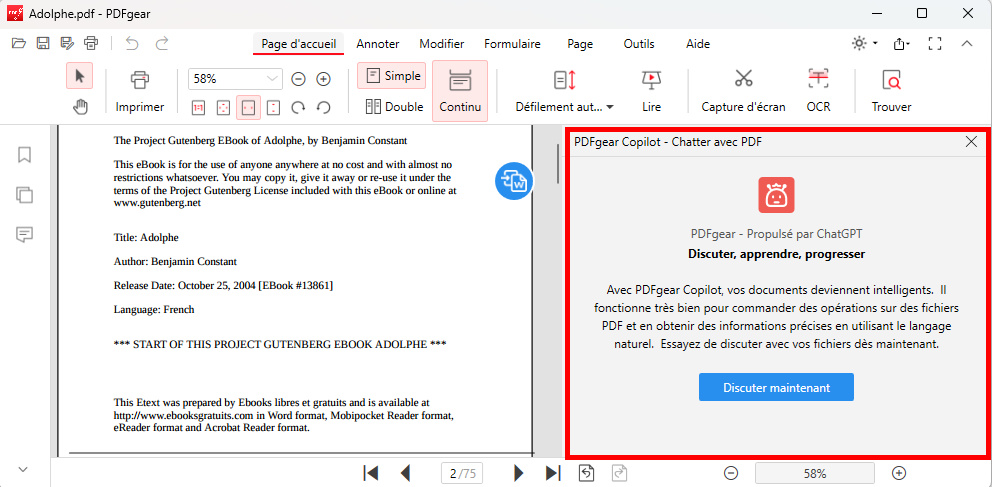
Task: Click the Save As icon
Action: (67, 44)
